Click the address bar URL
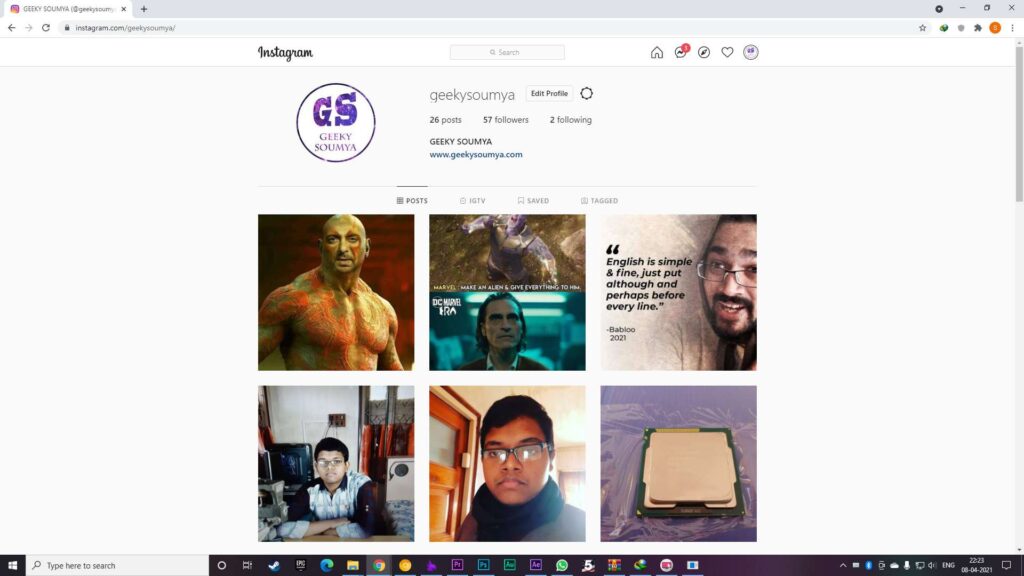Screen dimensions: 1024x576 125,28
